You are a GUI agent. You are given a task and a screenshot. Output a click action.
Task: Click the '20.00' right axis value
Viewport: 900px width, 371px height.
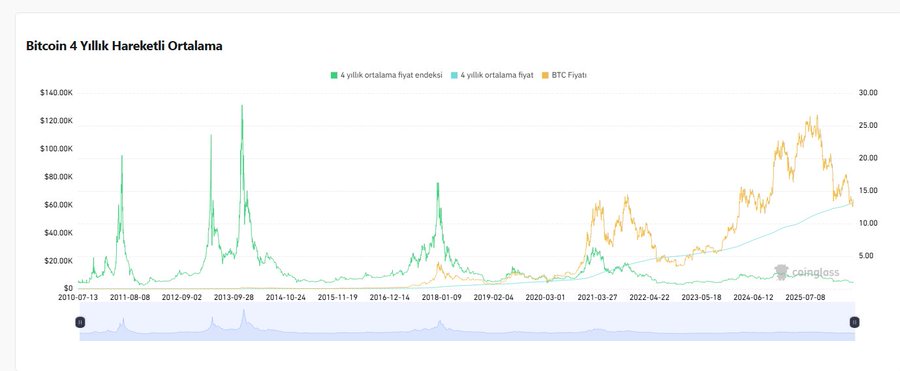pyautogui.click(x=868, y=158)
